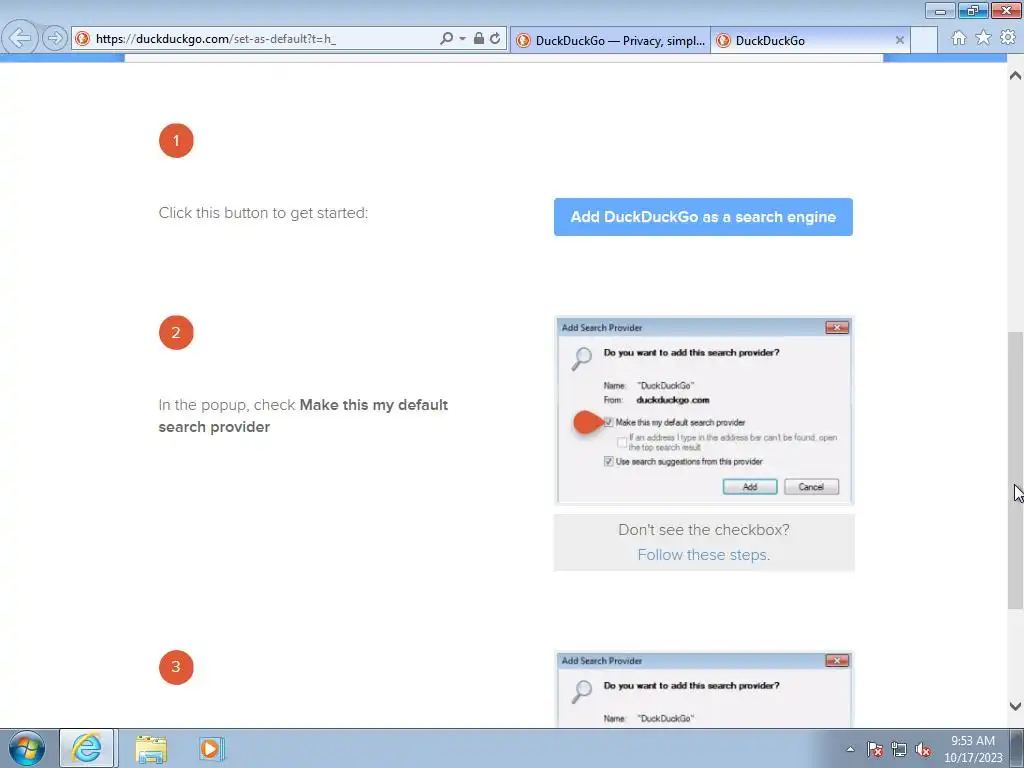Click the Internet Explorer taskbar icon

tap(88, 748)
